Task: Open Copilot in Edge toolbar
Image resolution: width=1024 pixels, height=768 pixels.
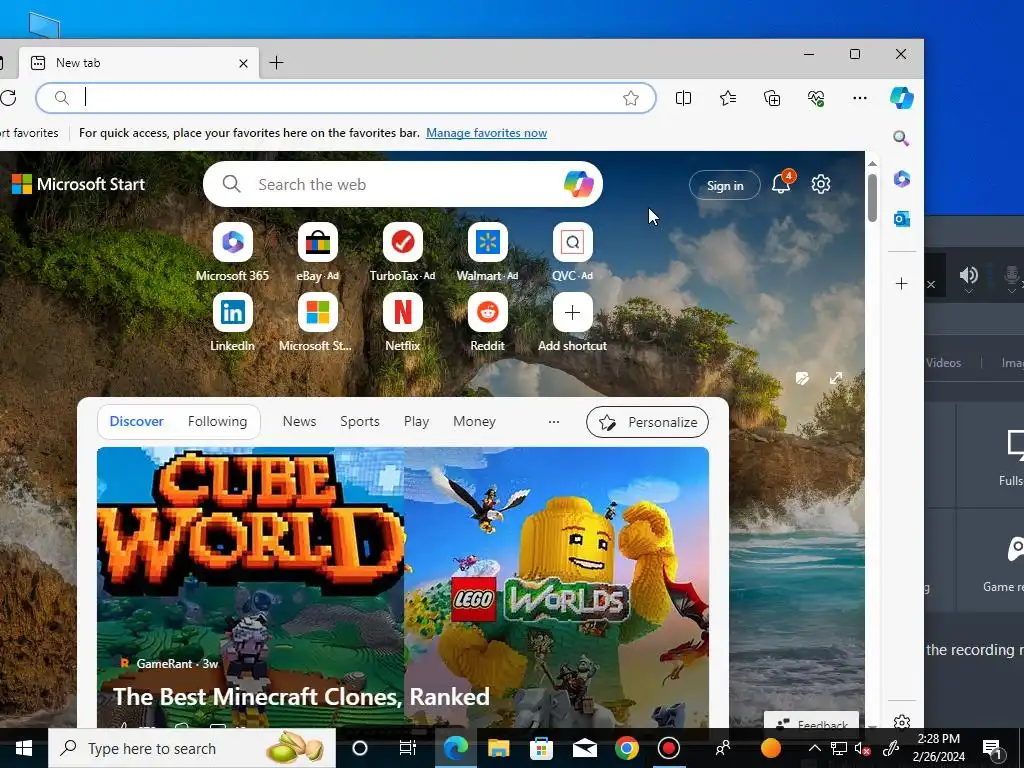Action: tap(902, 98)
